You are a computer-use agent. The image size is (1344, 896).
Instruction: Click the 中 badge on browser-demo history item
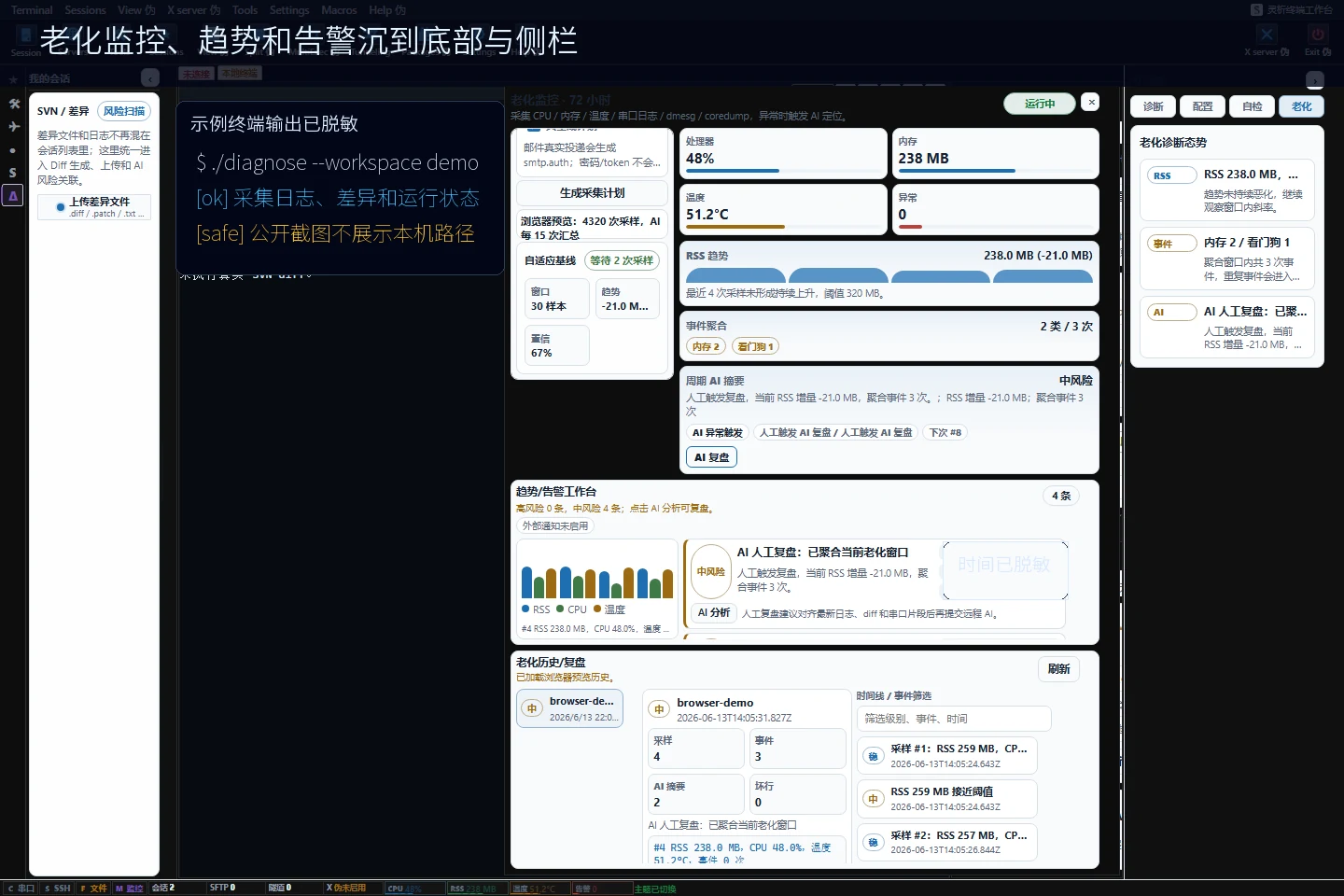coord(532,709)
